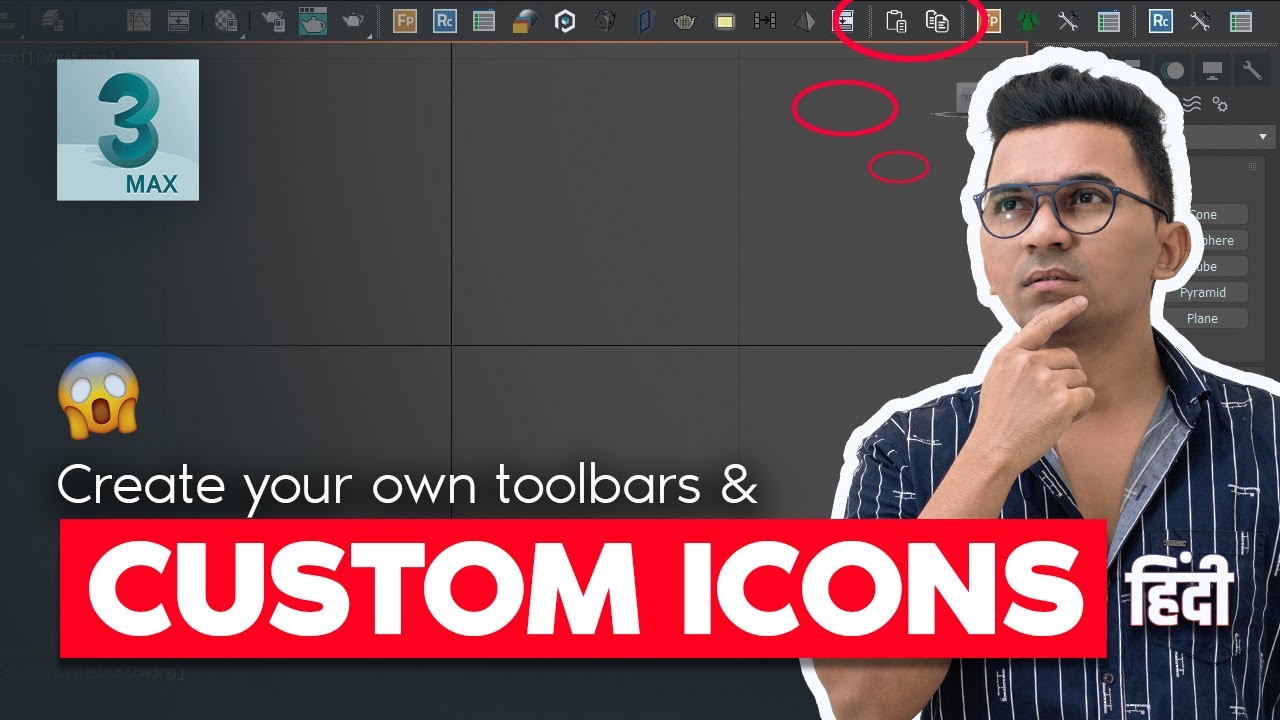1280x720 pixels.
Task: Click the green tree toolbar icon
Action: [x=1028, y=20]
